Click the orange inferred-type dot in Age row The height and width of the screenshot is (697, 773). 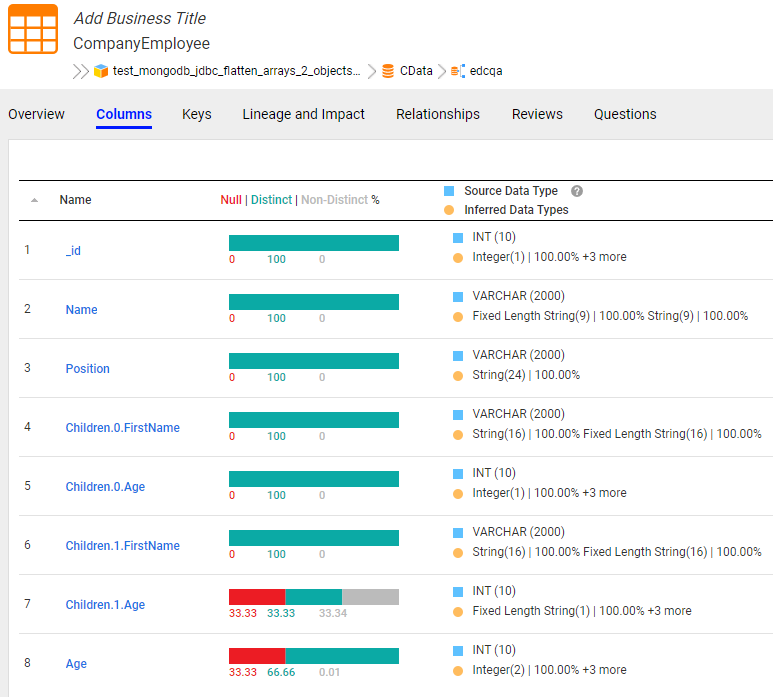click(458, 670)
